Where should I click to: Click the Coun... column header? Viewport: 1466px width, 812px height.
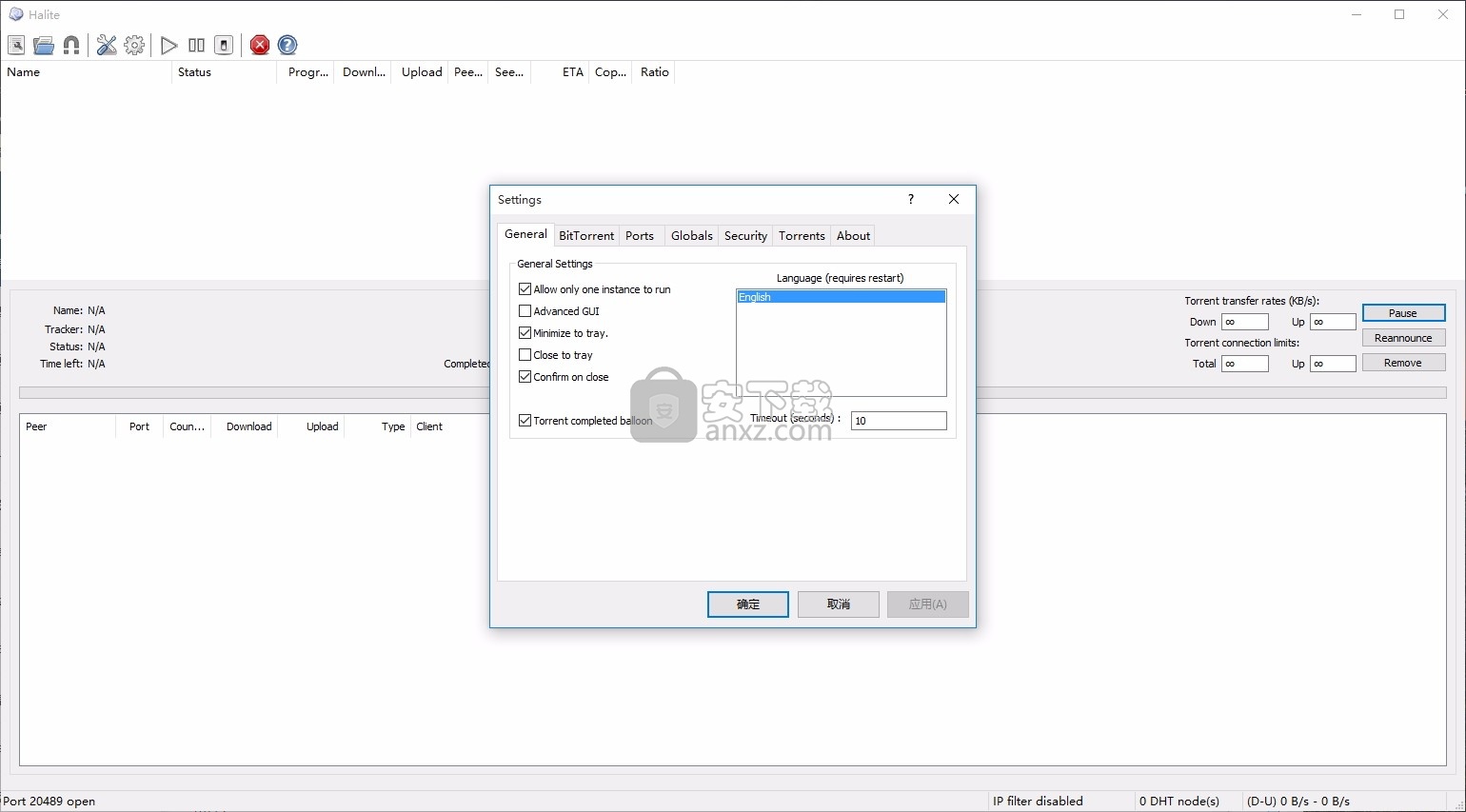coord(187,426)
